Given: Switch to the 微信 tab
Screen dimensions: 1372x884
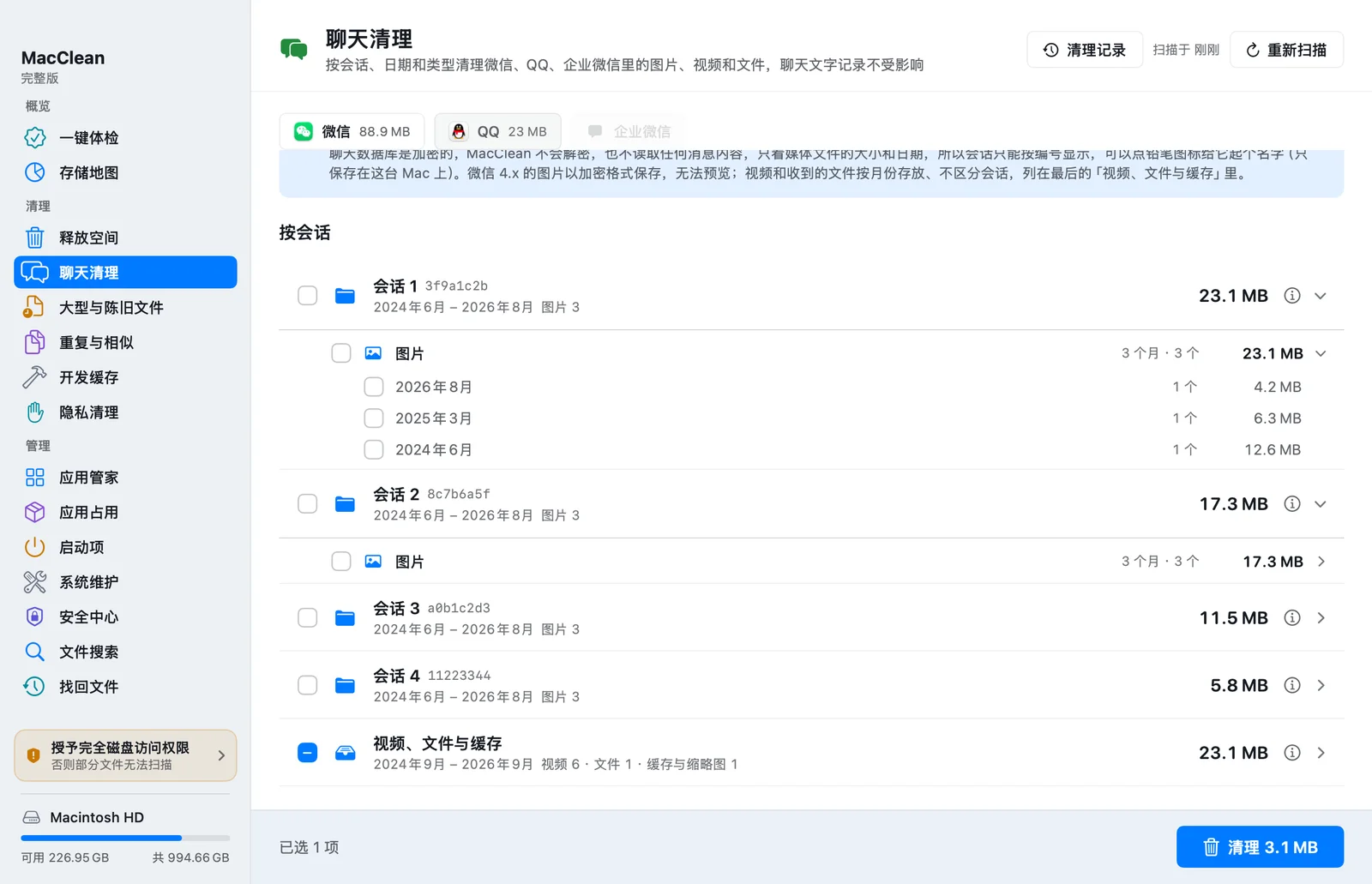Looking at the screenshot, I should (x=352, y=131).
